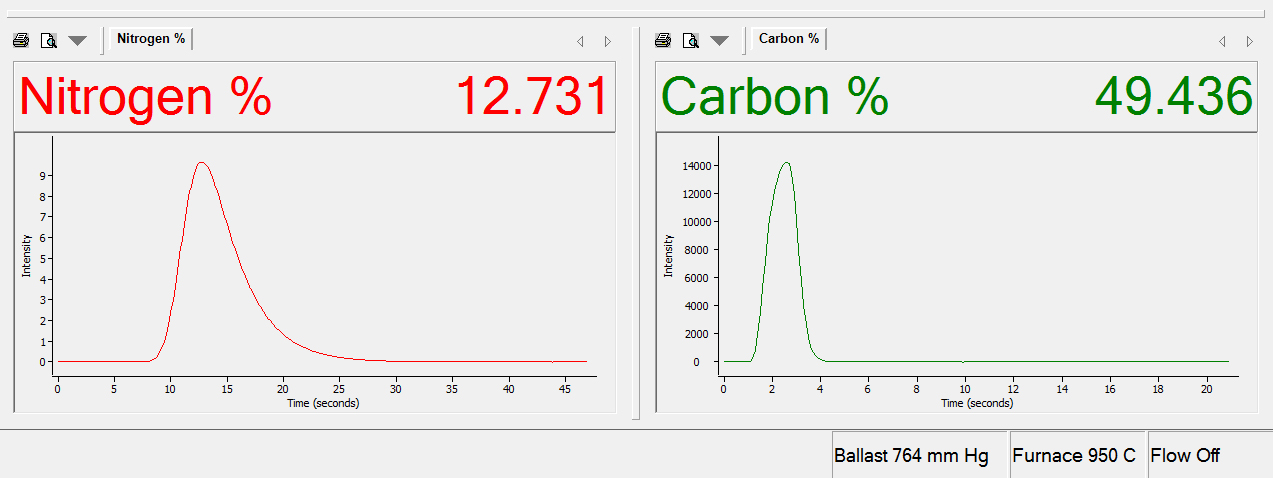Click the right tab-scroll arrow in Carbon panel
The height and width of the screenshot is (478, 1273).
pyautogui.click(x=1249, y=42)
